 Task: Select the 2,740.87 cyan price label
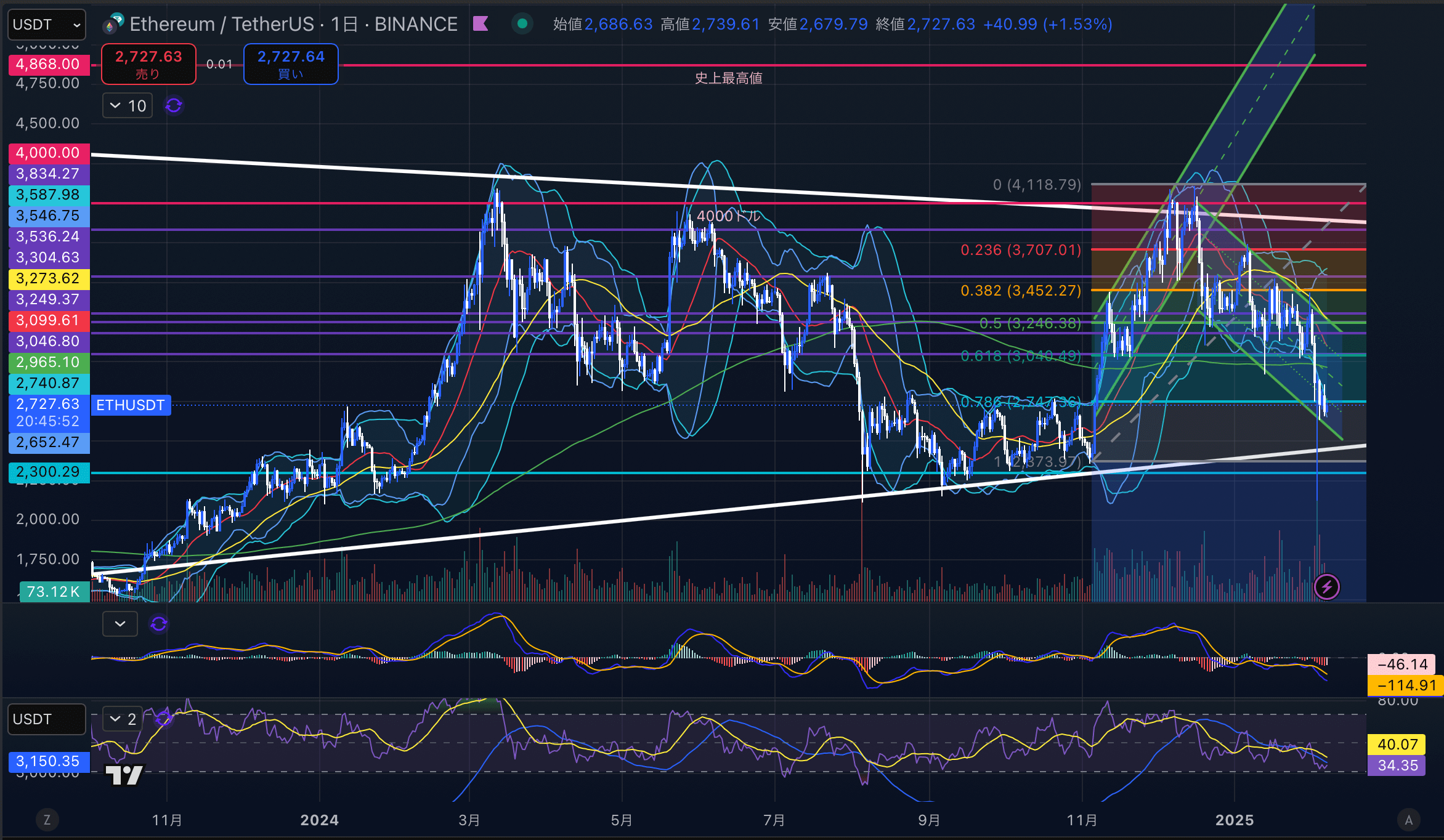click(x=49, y=383)
